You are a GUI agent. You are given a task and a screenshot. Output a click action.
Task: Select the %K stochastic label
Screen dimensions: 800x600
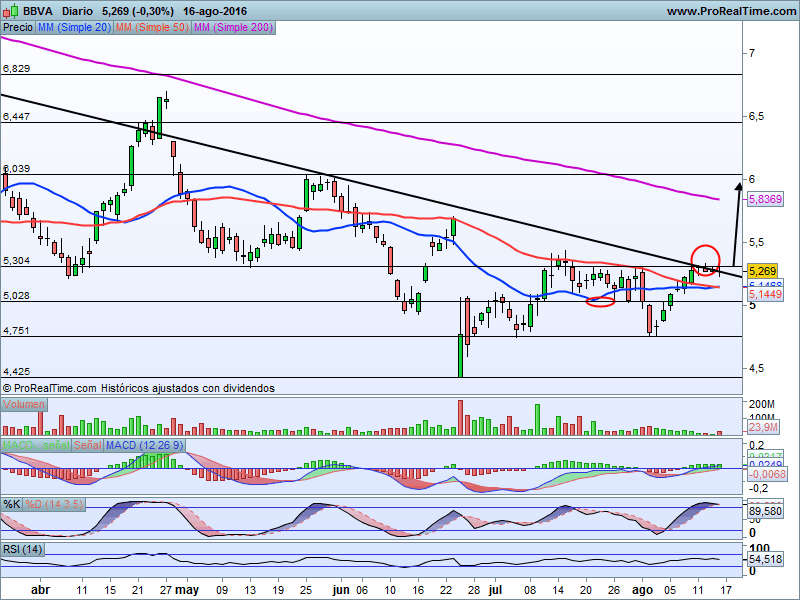12,505
